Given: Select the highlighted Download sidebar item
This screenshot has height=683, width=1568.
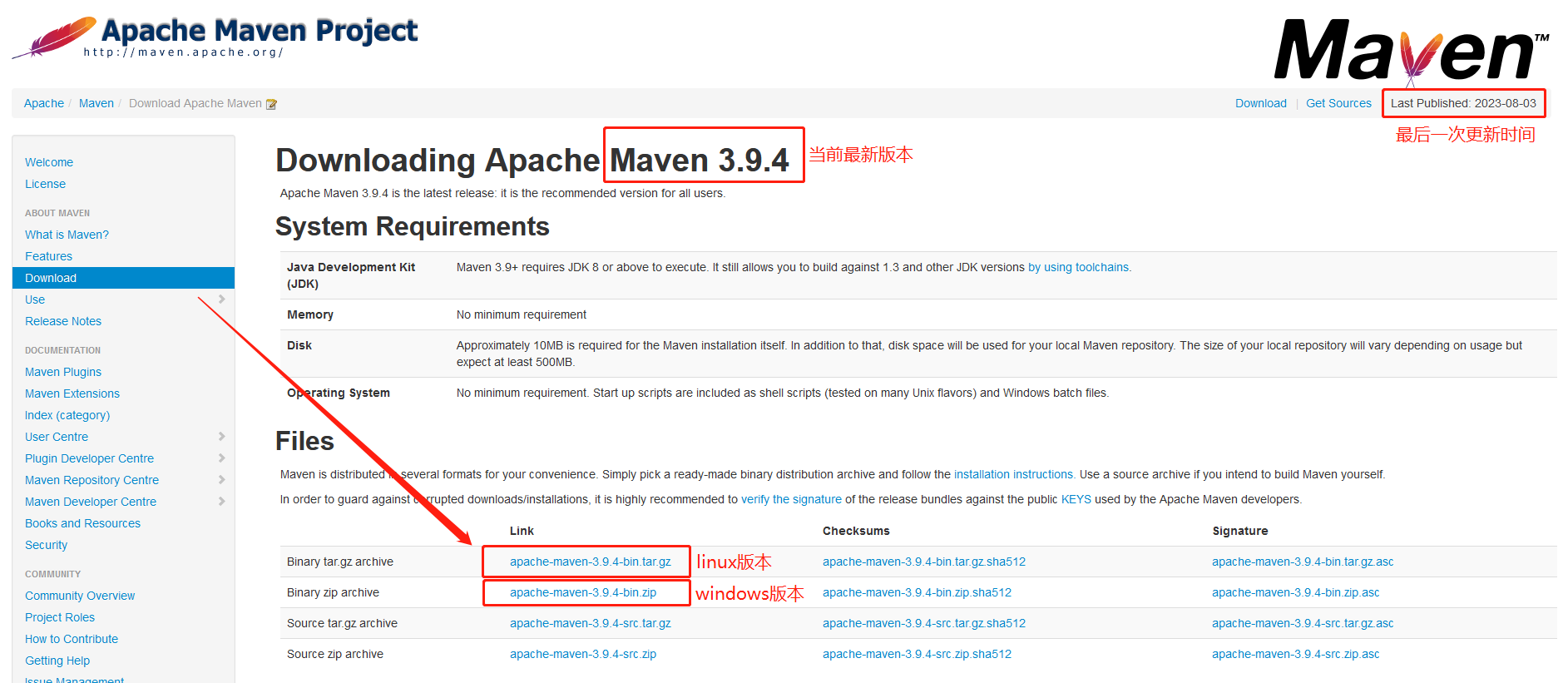Looking at the screenshot, I should click(123, 278).
